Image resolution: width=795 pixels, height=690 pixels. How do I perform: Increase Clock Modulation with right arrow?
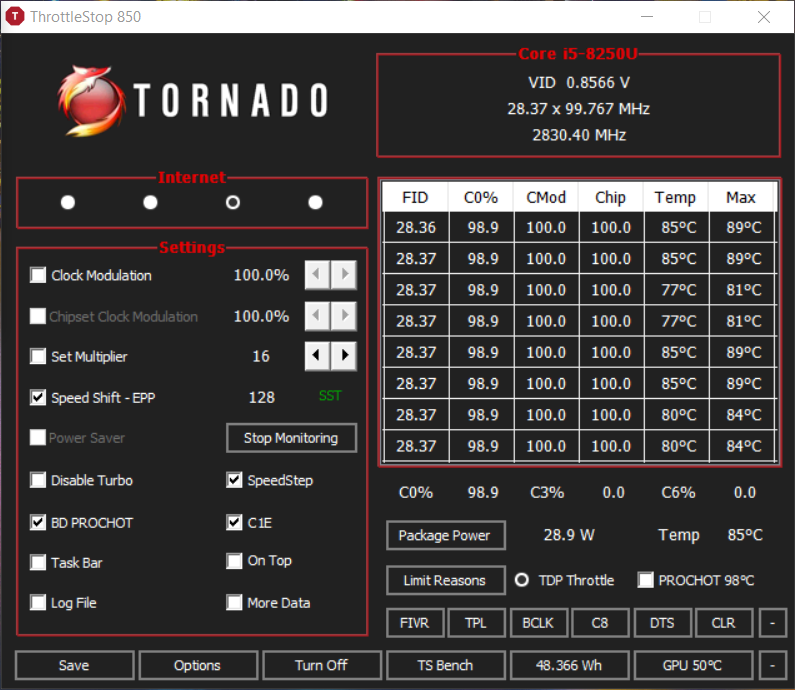pyautogui.click(x=344, y=275)
